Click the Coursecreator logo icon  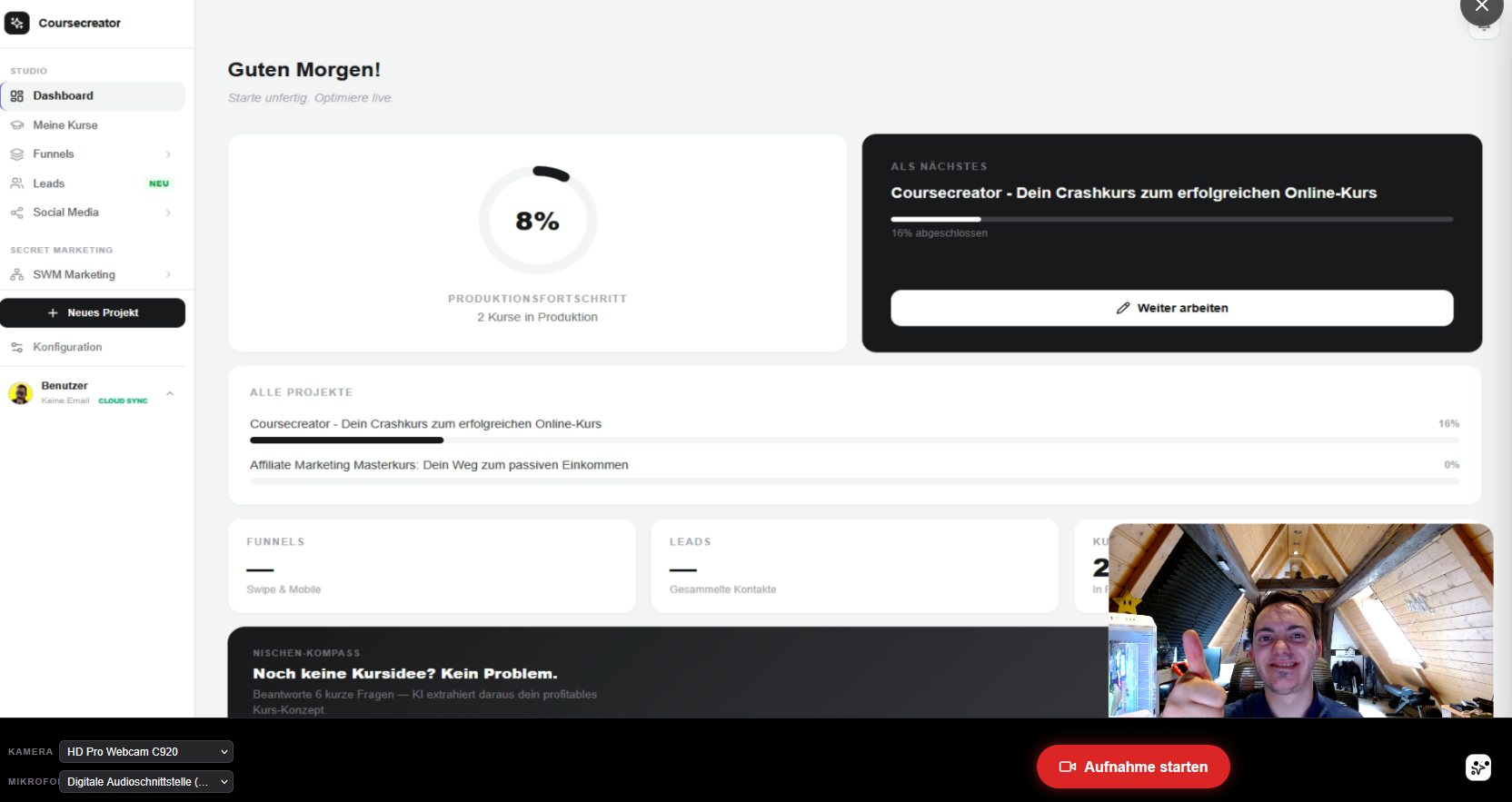click(x=16, y=23)
